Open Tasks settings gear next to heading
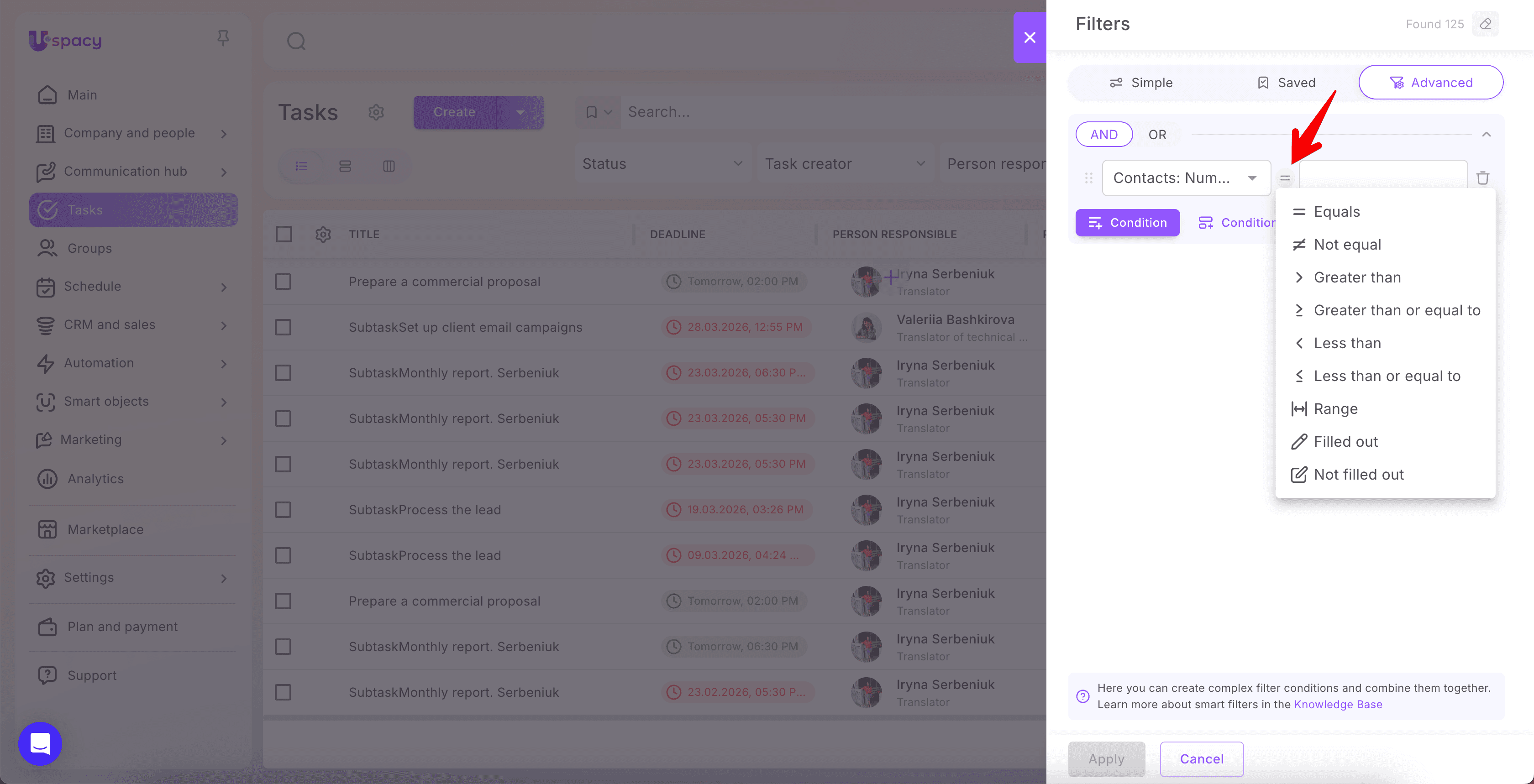 376,112
